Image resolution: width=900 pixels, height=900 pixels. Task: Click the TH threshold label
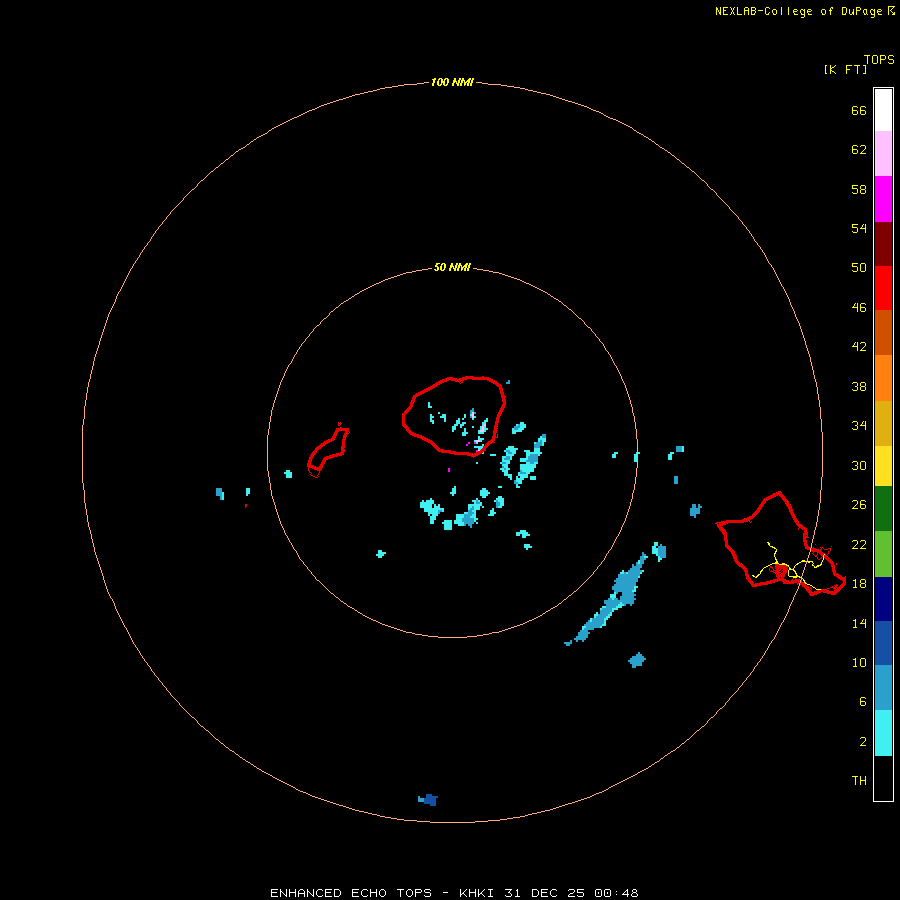[859, 780]
